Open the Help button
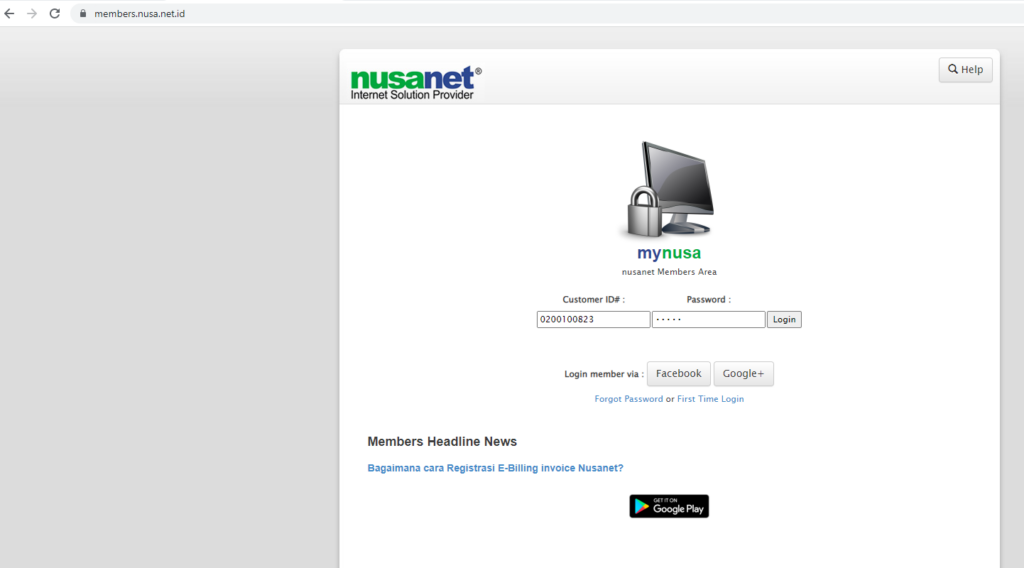The height and width of the screenshot is (568, 1024). coord(965,70)
